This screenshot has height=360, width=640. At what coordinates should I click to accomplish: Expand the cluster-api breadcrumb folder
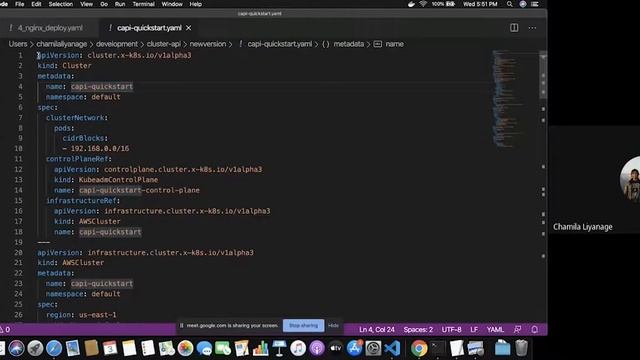tap(164, 44)
